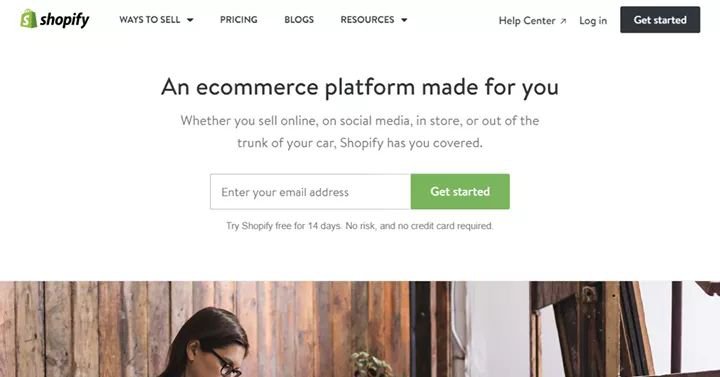Click the Try Shopify free for 14 days text
This screenshot has width=720, height=377.
pos(360,226)
